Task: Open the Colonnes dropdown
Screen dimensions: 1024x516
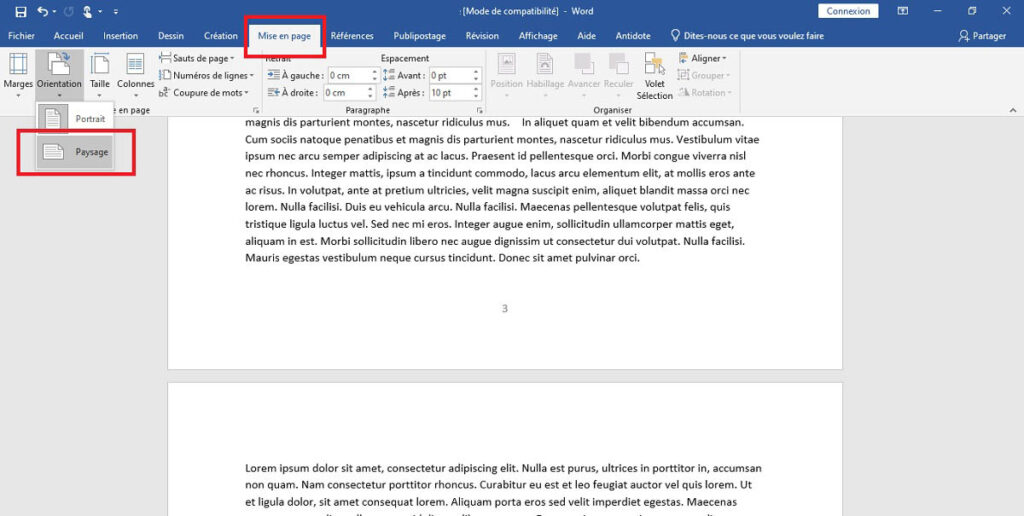Action: tap(135, 74)
